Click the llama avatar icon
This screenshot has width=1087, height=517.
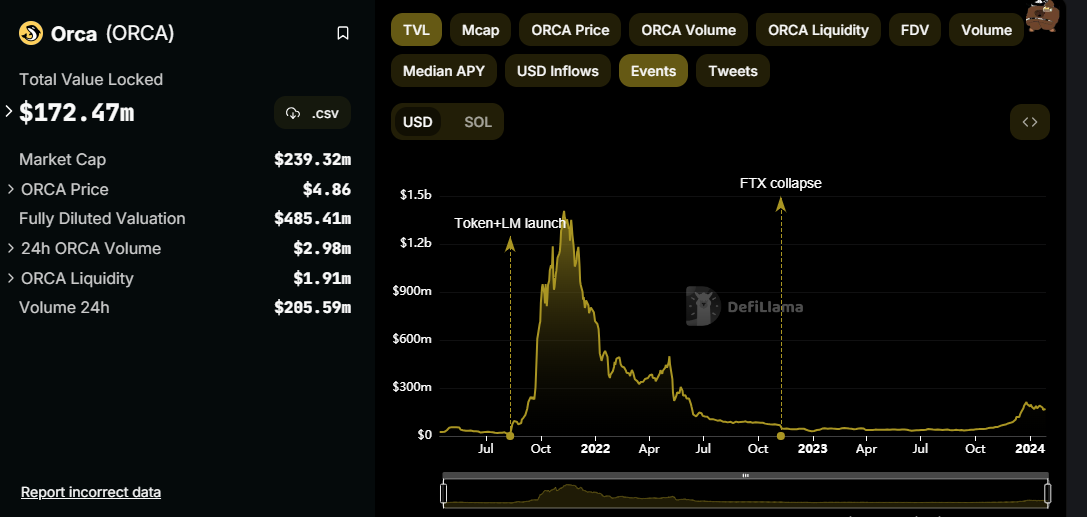1043,17
